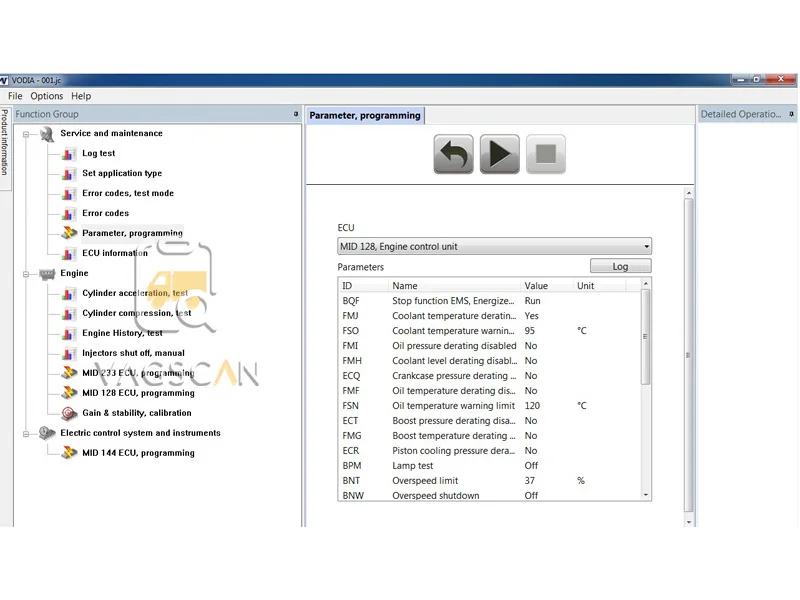Click the Gain & stability, calibration icon
The image size is (800, 600).
(x=69, y=413)
